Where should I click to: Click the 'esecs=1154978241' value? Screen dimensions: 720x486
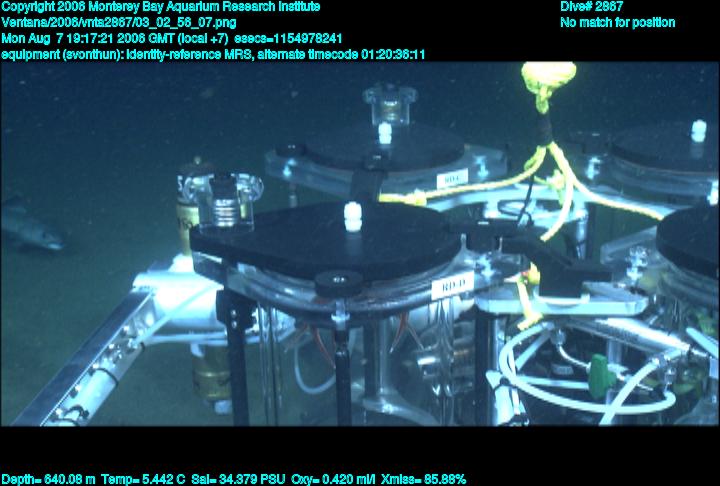coord(288,39)
